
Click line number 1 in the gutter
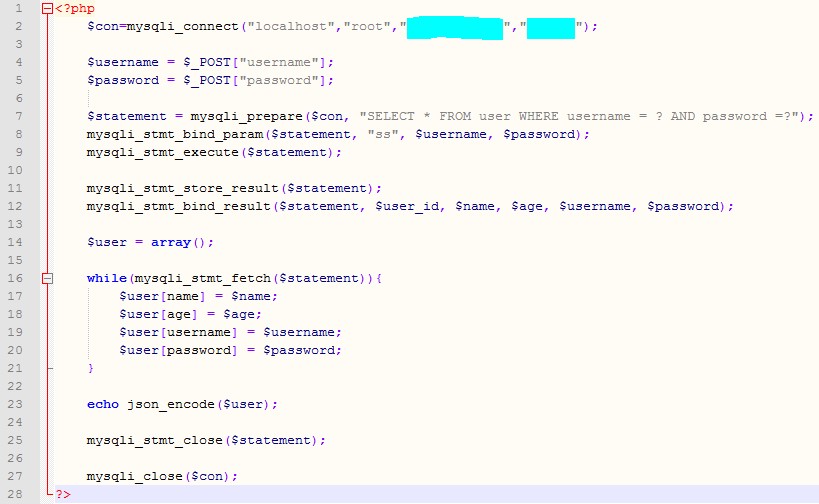pos(19,8)
